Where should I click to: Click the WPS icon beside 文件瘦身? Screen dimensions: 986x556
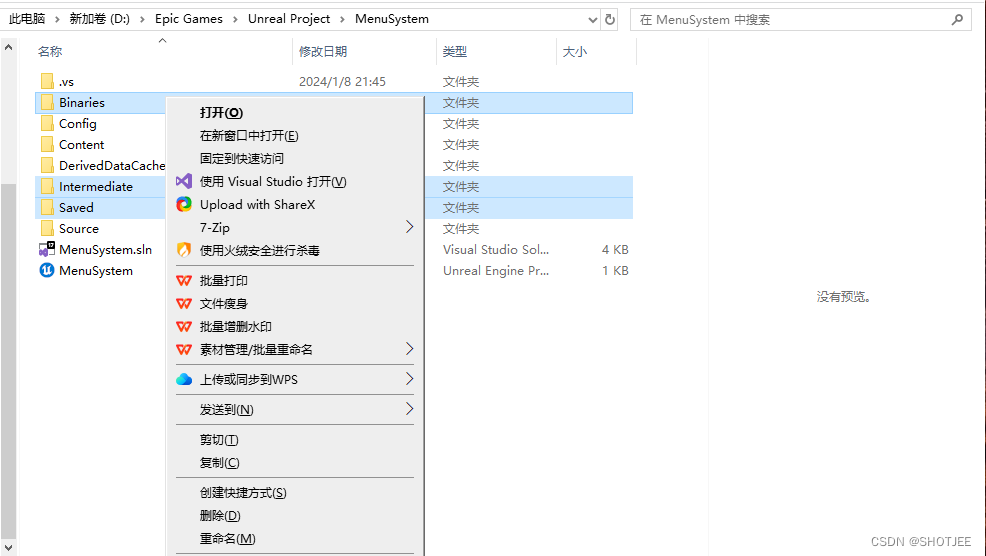coord(184,304)
